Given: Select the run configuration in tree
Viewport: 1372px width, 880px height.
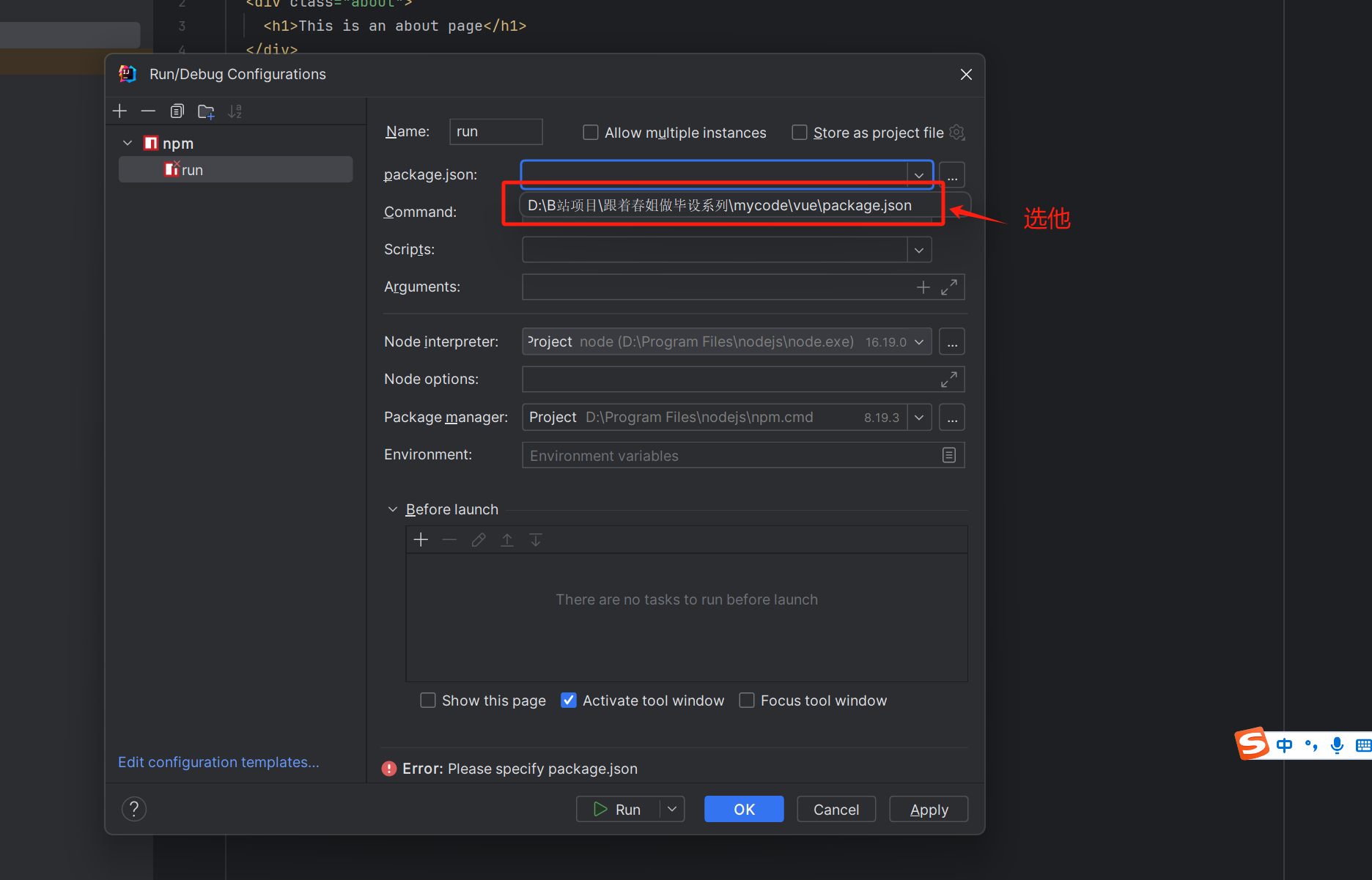Looking at the screenshot, I should point(235,170).
